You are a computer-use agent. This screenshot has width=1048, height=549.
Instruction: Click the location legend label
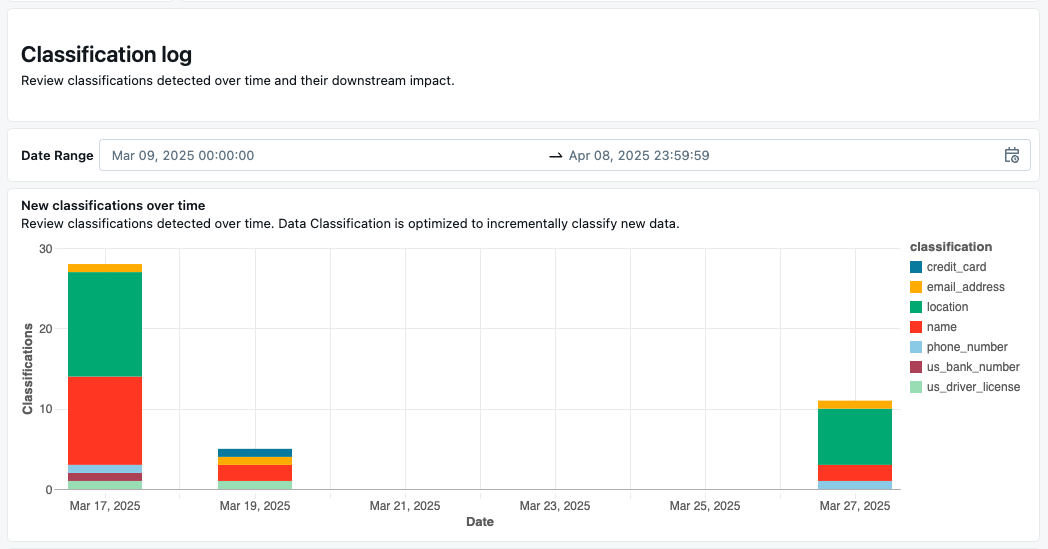[x=947, y=307]
